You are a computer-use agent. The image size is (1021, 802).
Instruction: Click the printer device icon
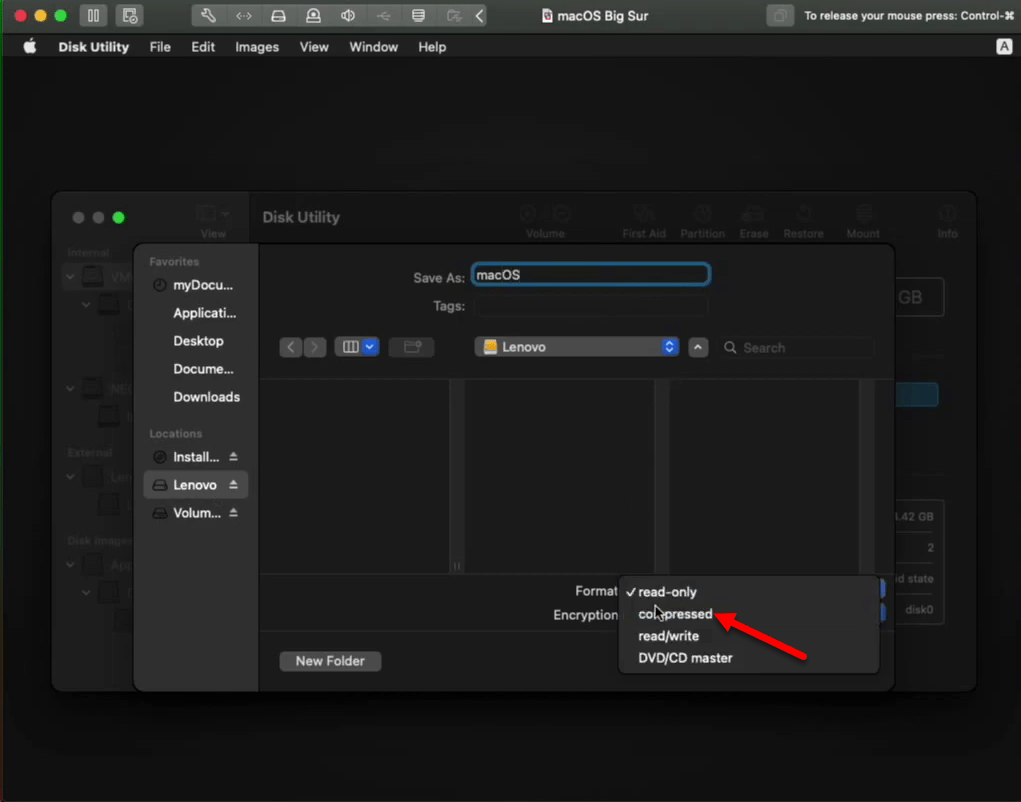pyautogui.click(x=419, y=16)
